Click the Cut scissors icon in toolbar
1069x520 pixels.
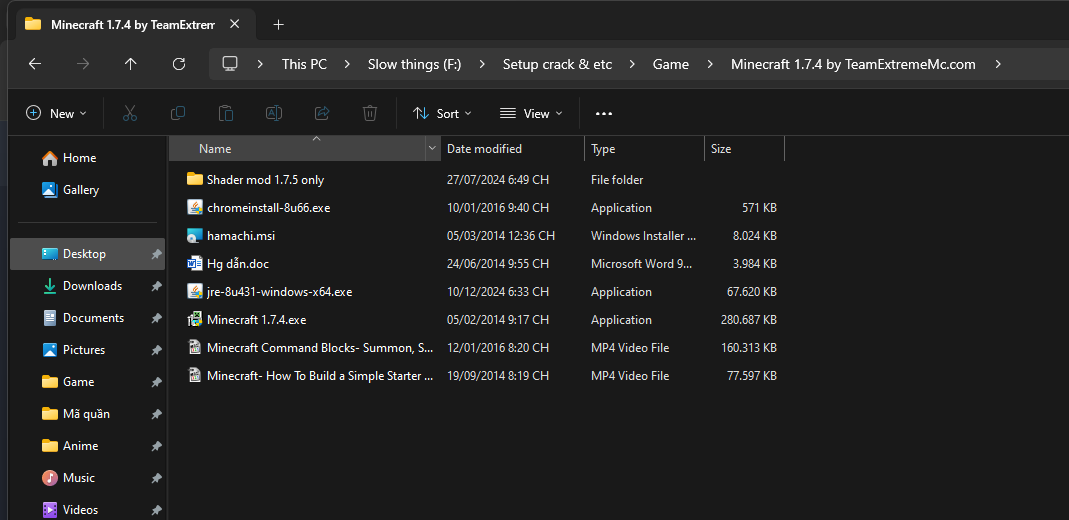129,113
